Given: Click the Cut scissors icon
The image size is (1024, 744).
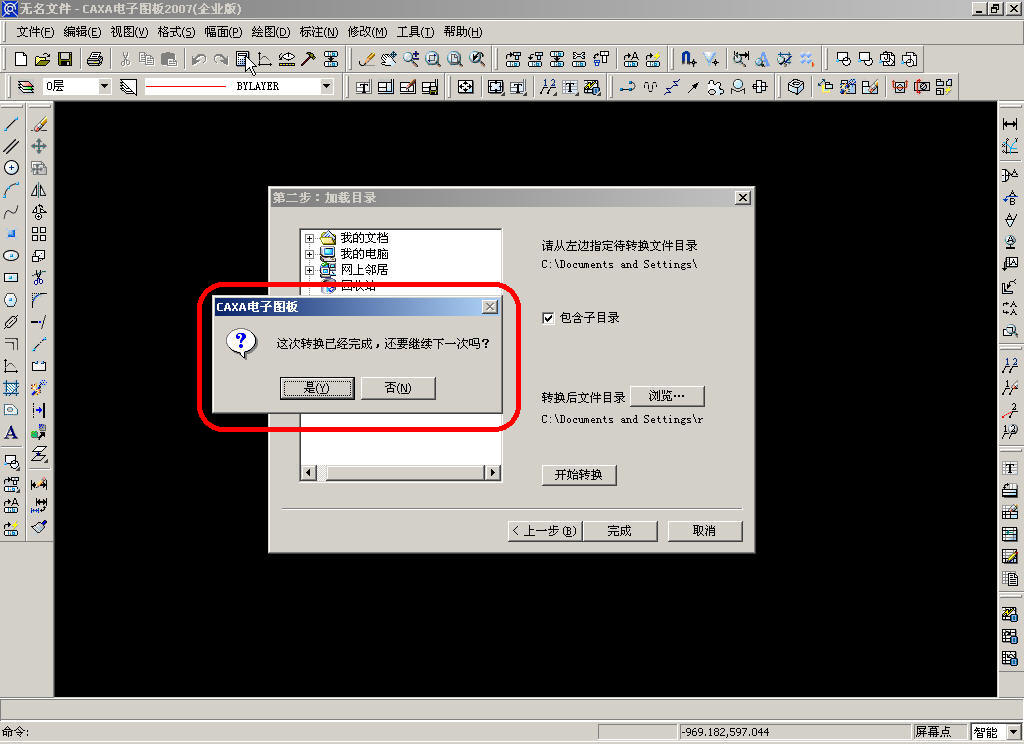Looking at the screenshot, I should [x=125, y=59].
